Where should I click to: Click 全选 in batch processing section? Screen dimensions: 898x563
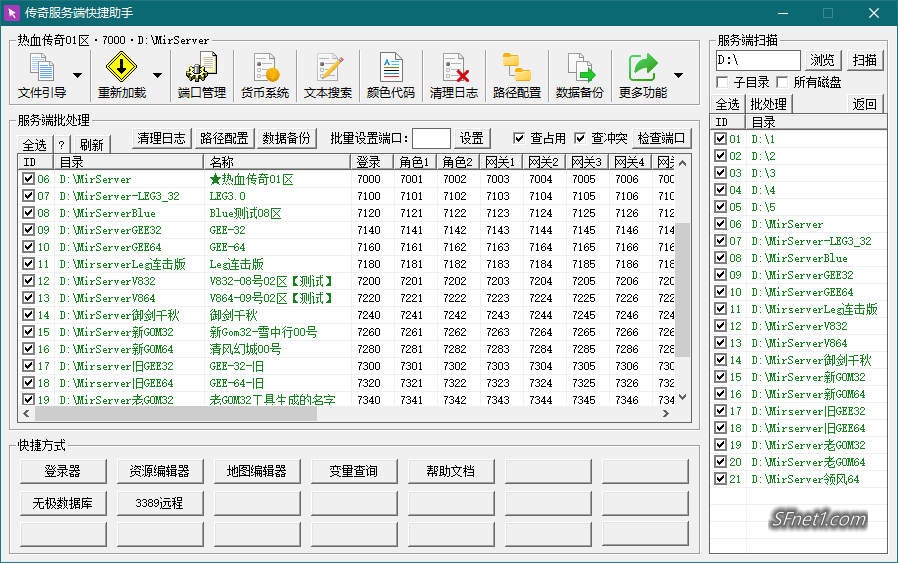pos(34,144)
